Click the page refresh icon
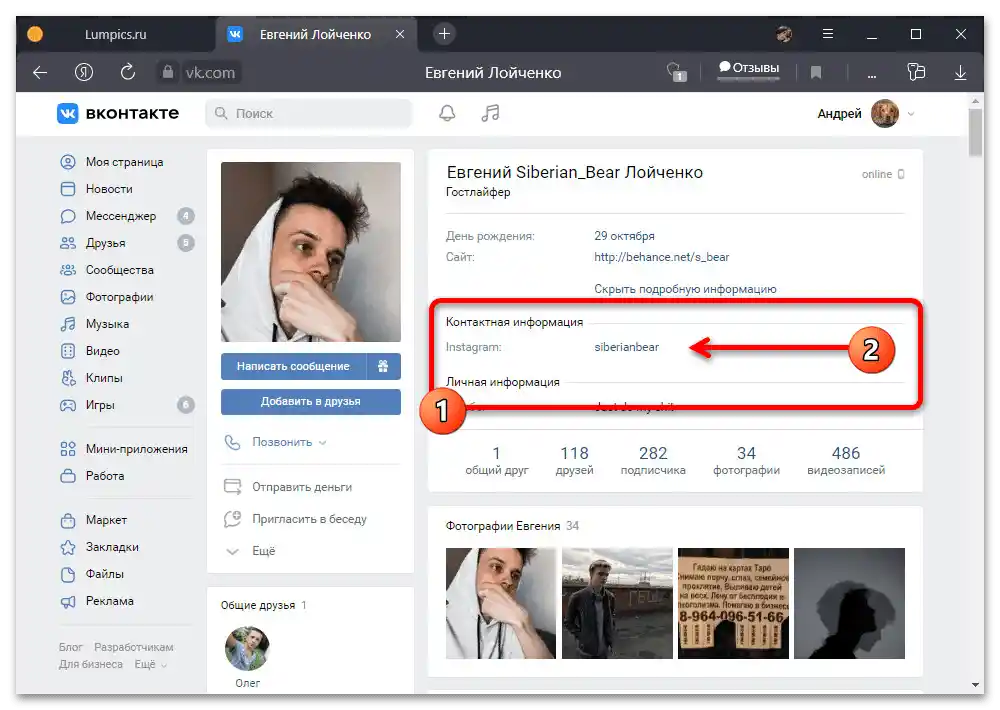1000x710 pixels. pyautogui.click(x=128, y=72)
